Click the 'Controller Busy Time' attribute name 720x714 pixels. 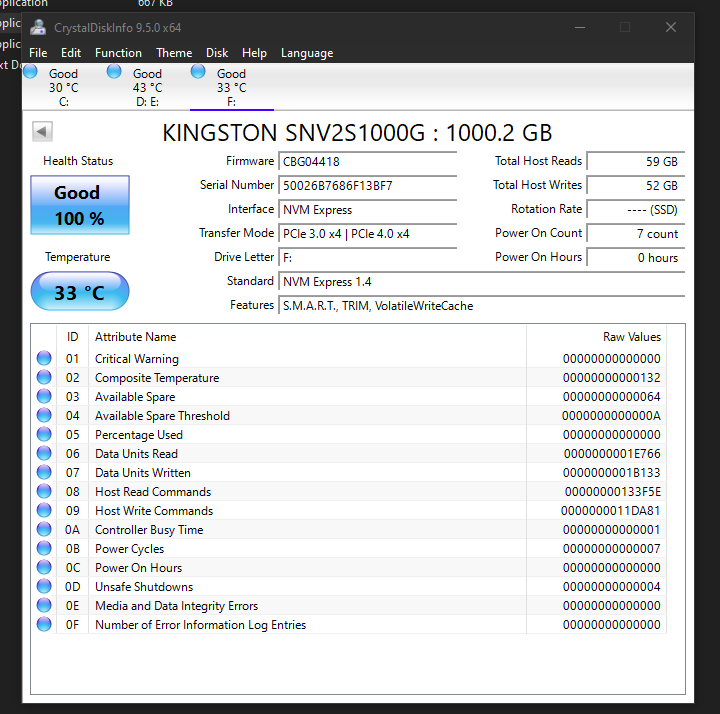[x=149, y=530]
